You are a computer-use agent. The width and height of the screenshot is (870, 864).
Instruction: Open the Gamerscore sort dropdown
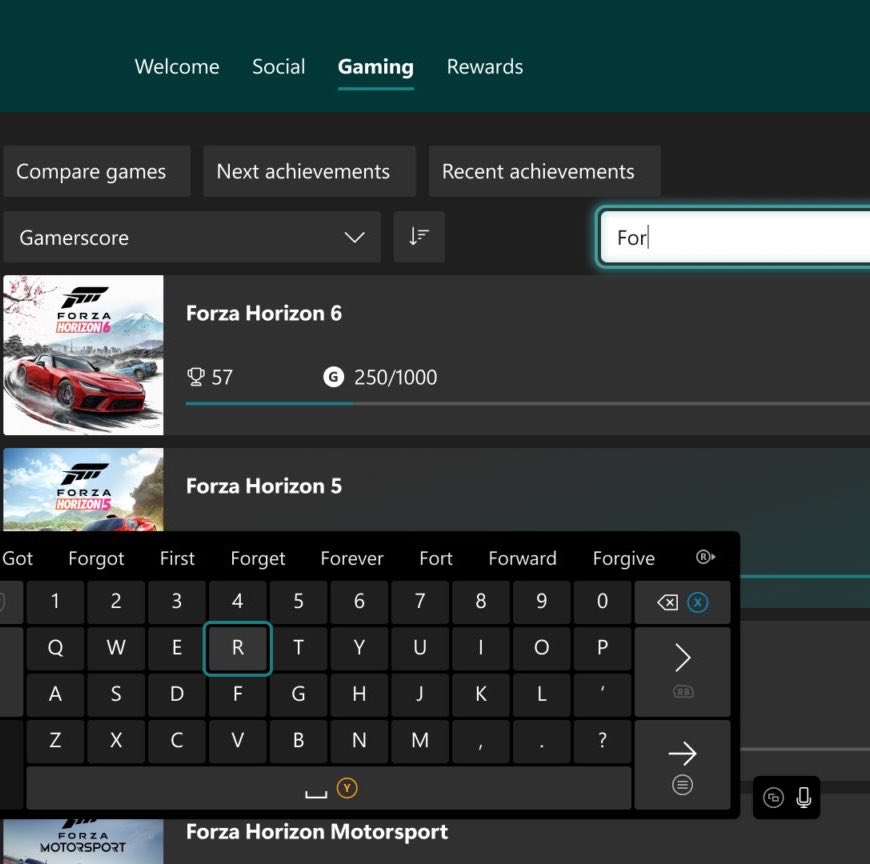192,237
